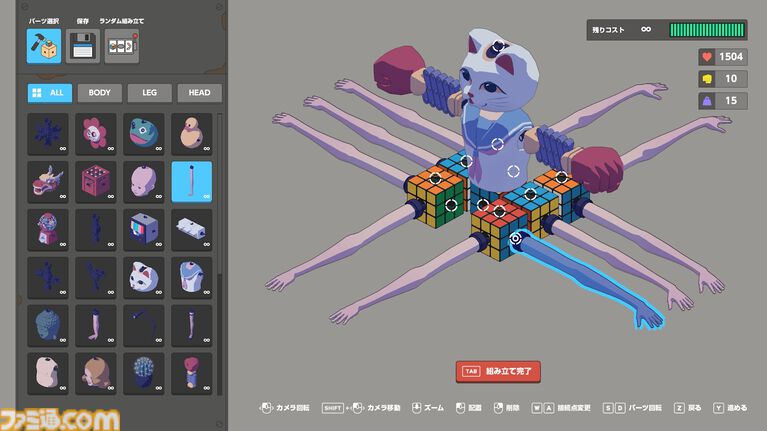The height and width of the screenshot is (431, 767).
Task: Click the highlighted arm part tile
Action: (192, 182)
